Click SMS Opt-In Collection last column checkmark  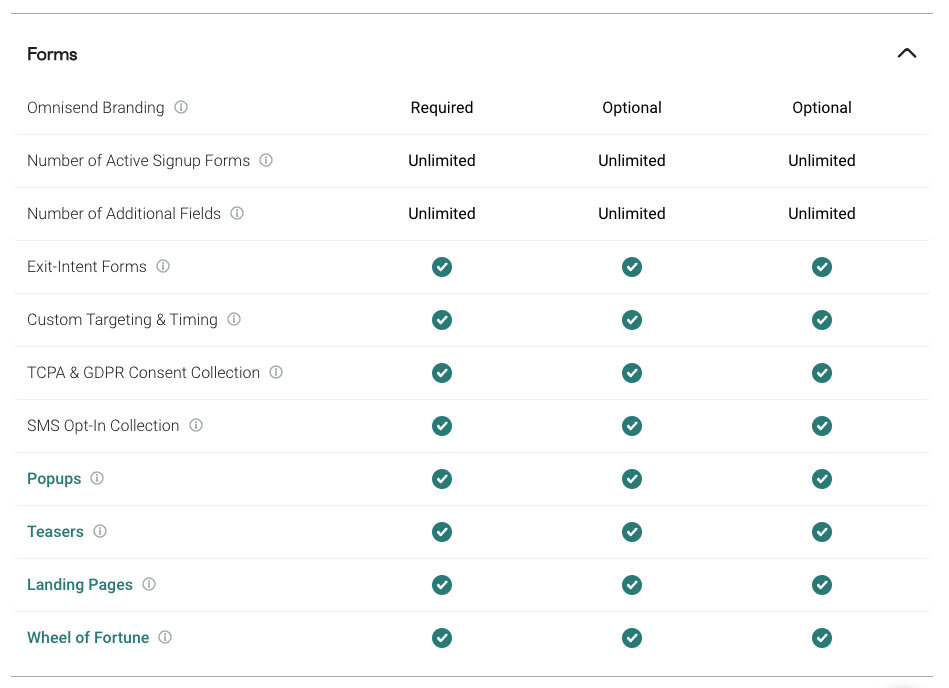point(822,426)
